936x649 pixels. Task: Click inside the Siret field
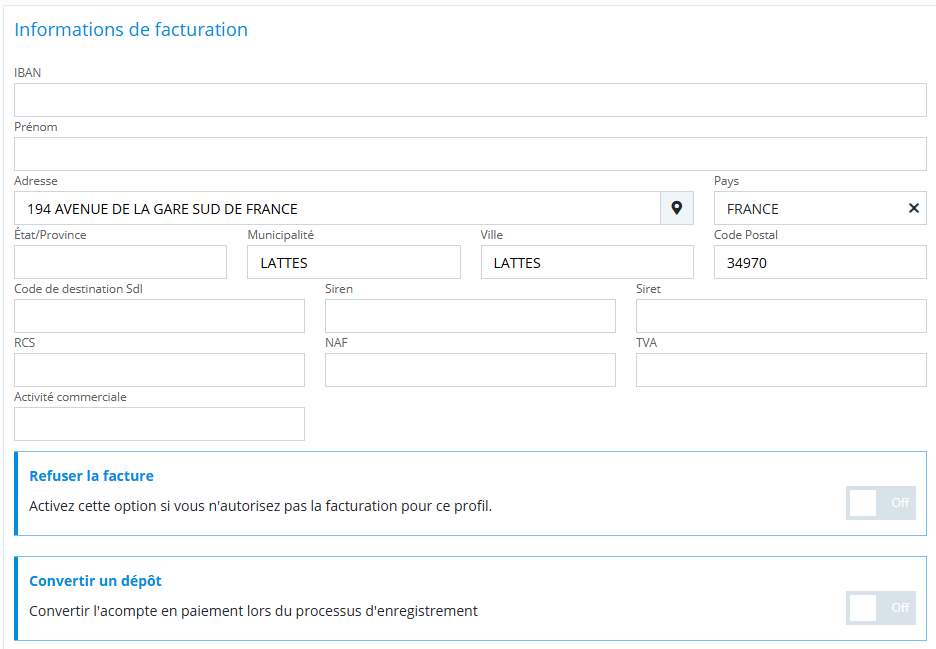(781, 316)
